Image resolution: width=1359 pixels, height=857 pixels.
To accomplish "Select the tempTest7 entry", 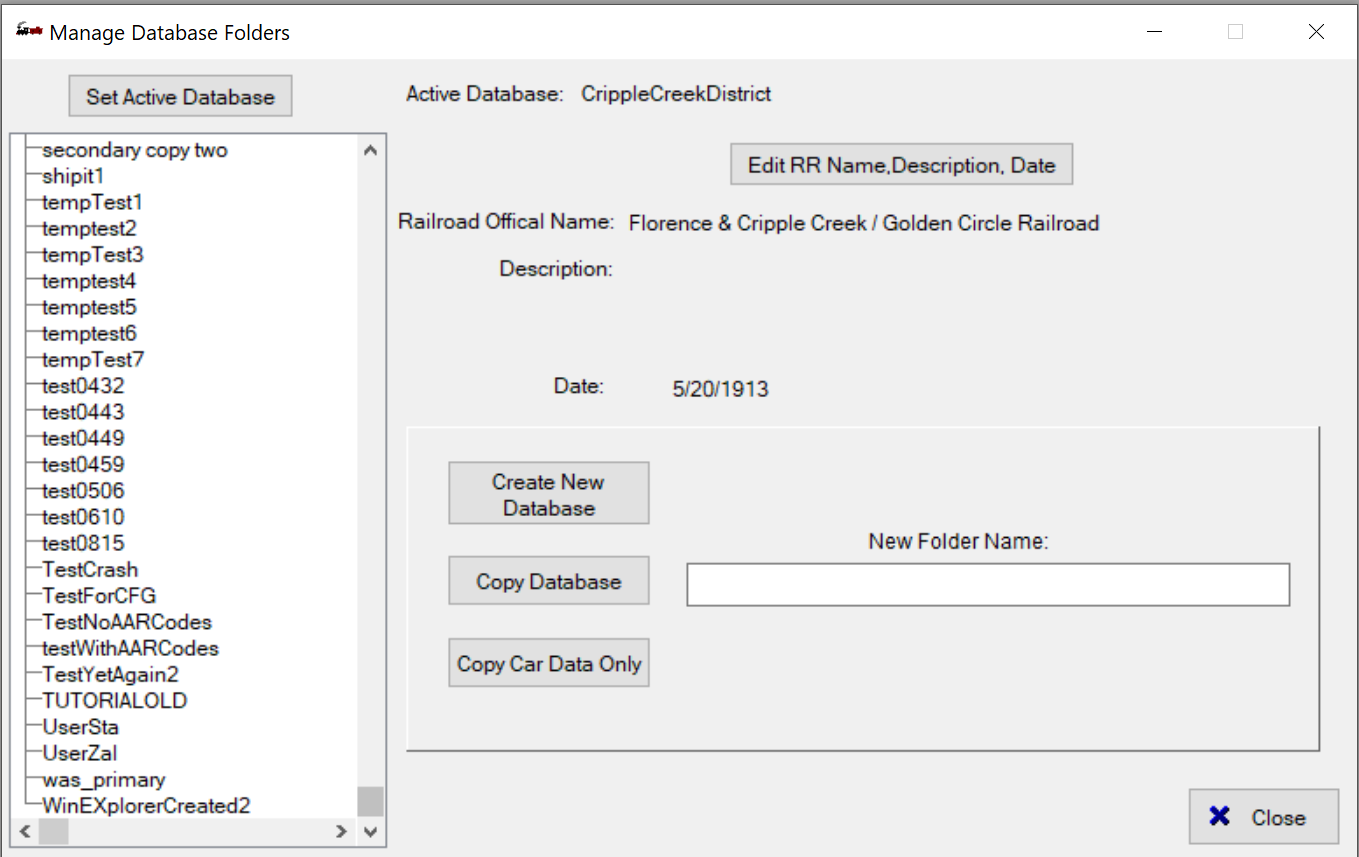I will coord(93,359).
